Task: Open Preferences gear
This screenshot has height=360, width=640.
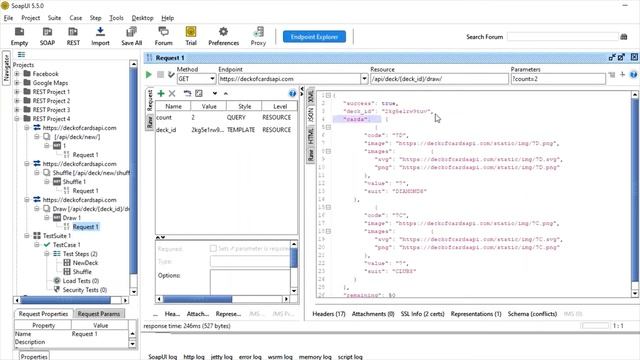Action: coord(223,36)
